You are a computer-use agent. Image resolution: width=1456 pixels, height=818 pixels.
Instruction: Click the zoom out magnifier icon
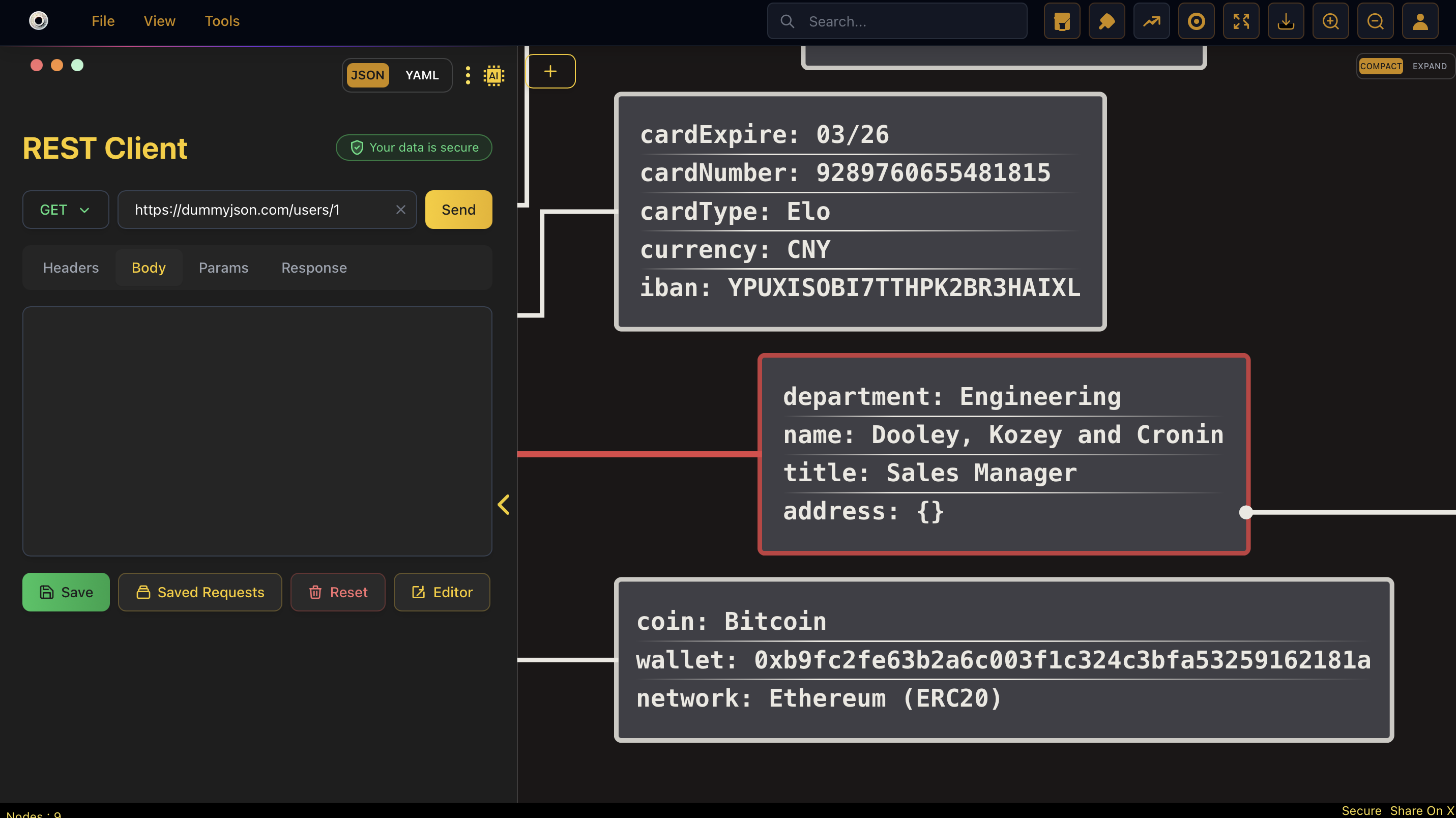coord(1375,21)
